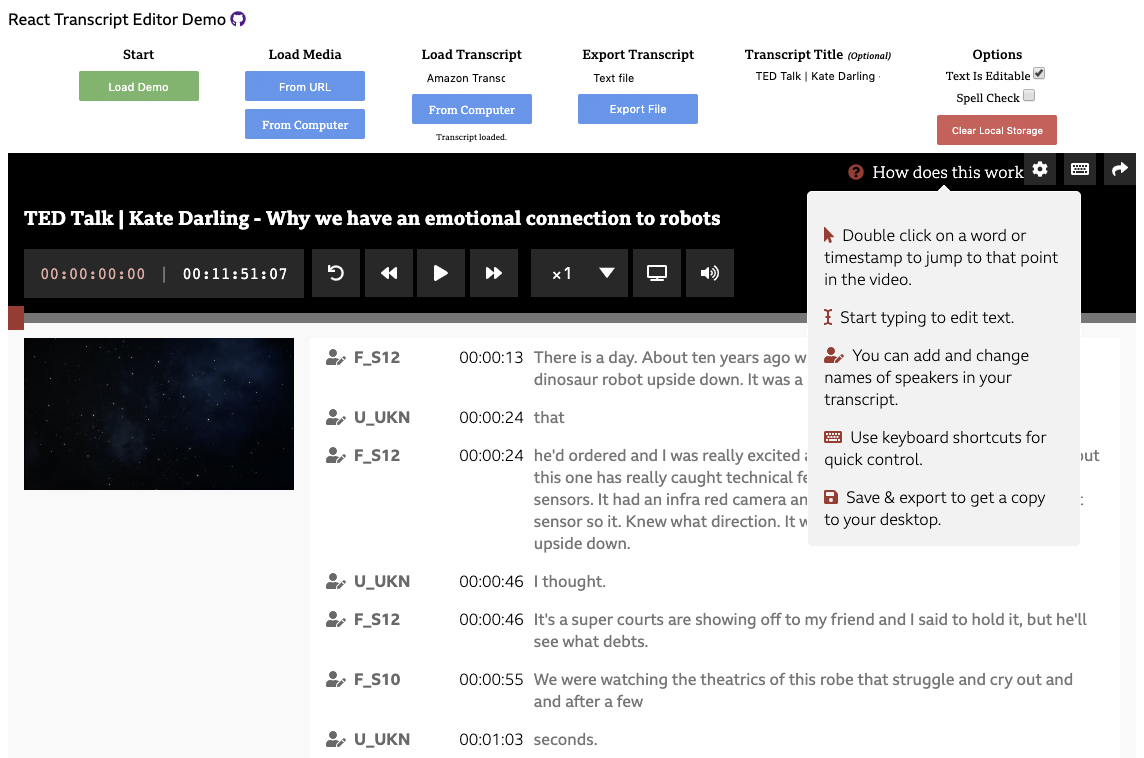Edit speaker icon next to F_S12 at 00:00:13

(336, 357)
